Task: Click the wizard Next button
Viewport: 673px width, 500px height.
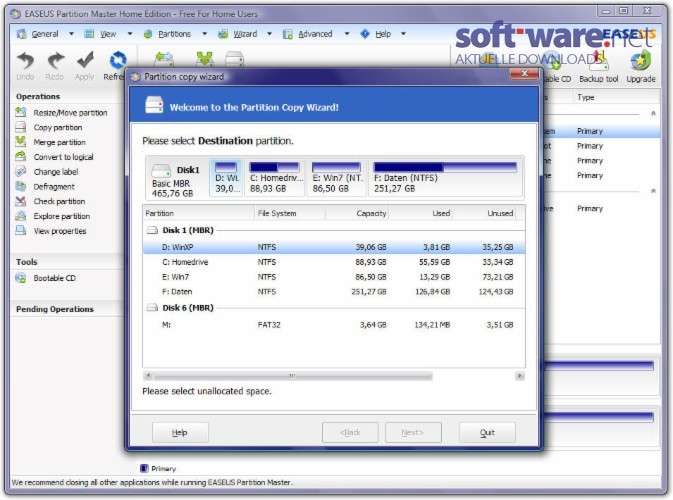Action: [413, 433]
